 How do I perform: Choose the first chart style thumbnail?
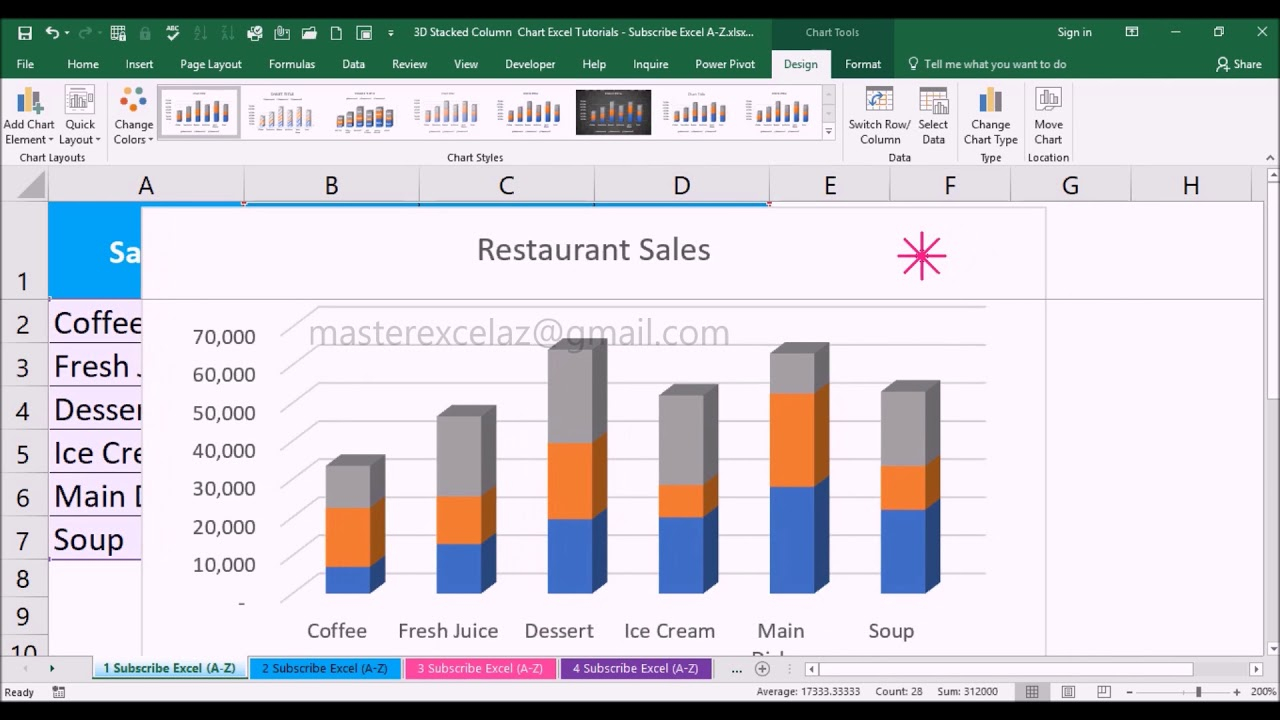tap(199, 111)
